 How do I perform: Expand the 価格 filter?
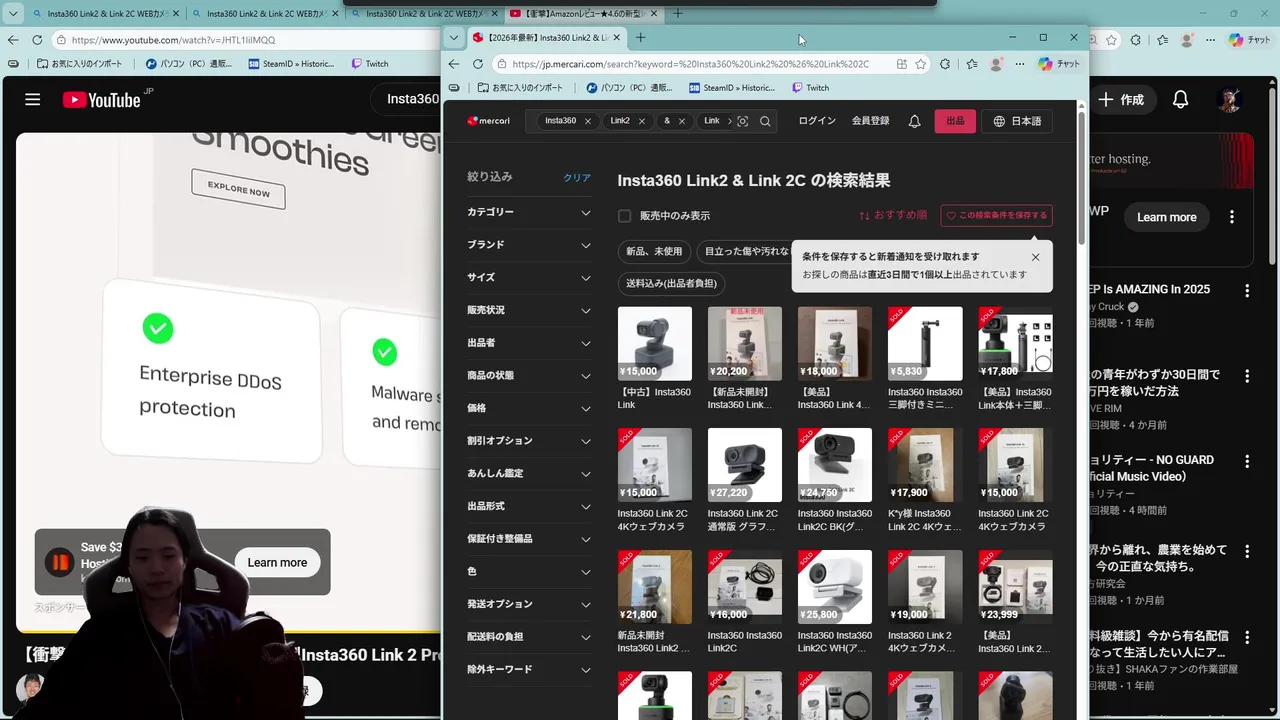coord(529,408)
